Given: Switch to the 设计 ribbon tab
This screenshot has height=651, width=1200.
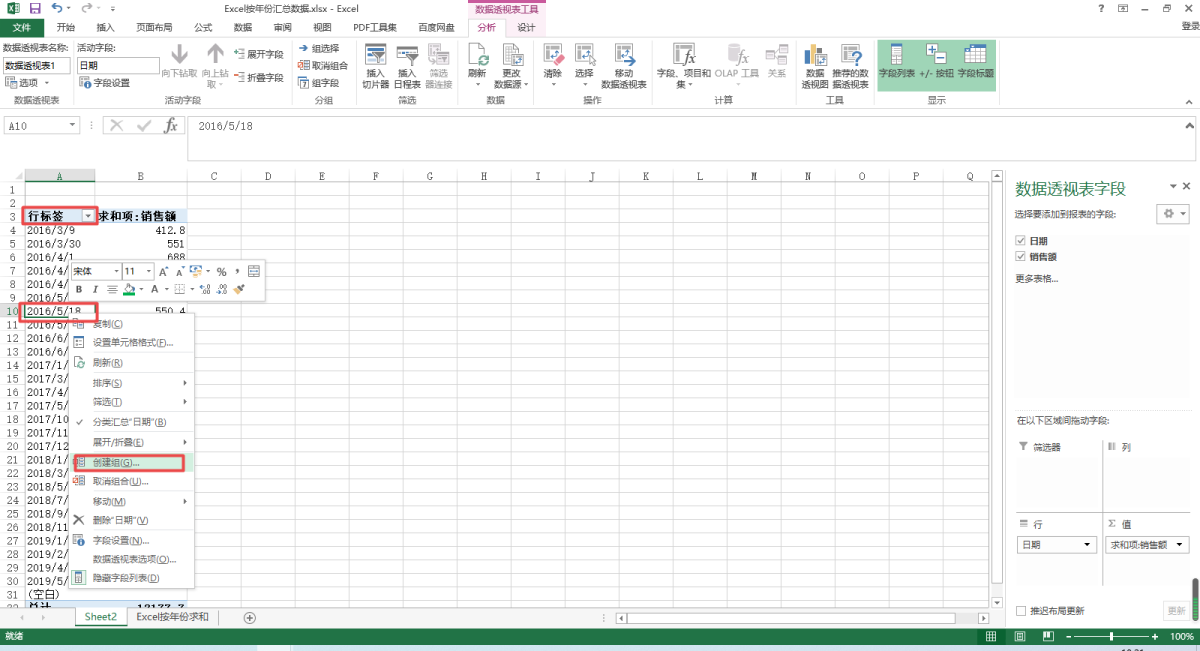Looking at the screenshot, I should (526, 27).
